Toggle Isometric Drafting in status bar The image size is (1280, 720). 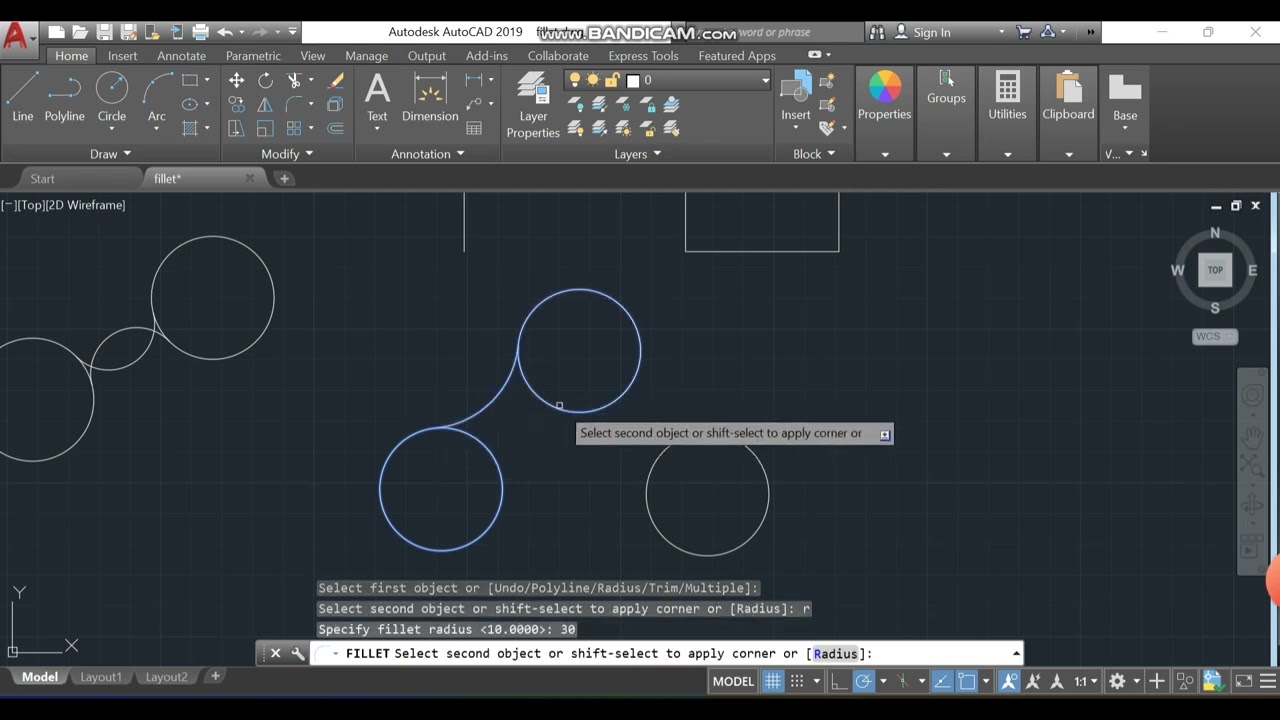(902, 681)
